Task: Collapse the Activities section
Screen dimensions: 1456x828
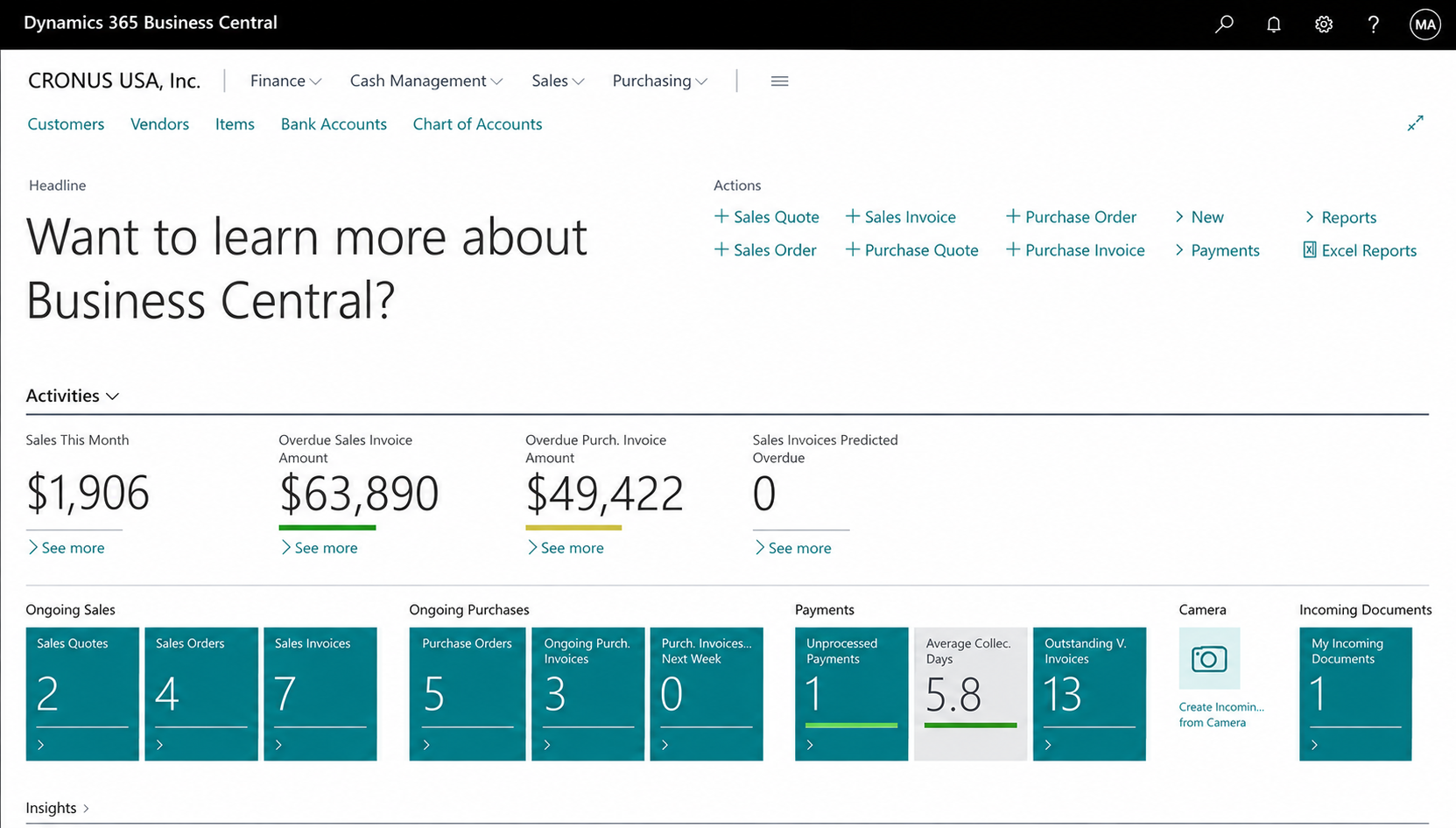Action: click(x=72, y=396)
